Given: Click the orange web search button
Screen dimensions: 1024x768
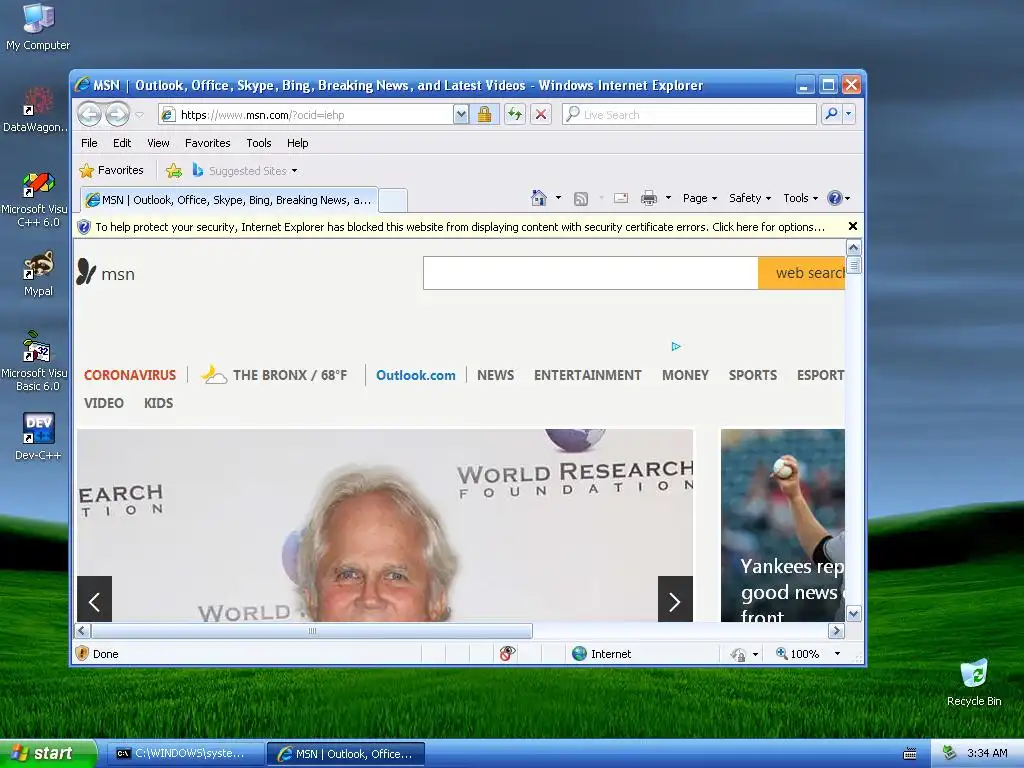Looking at the screenshot, I should pos(801,273).
